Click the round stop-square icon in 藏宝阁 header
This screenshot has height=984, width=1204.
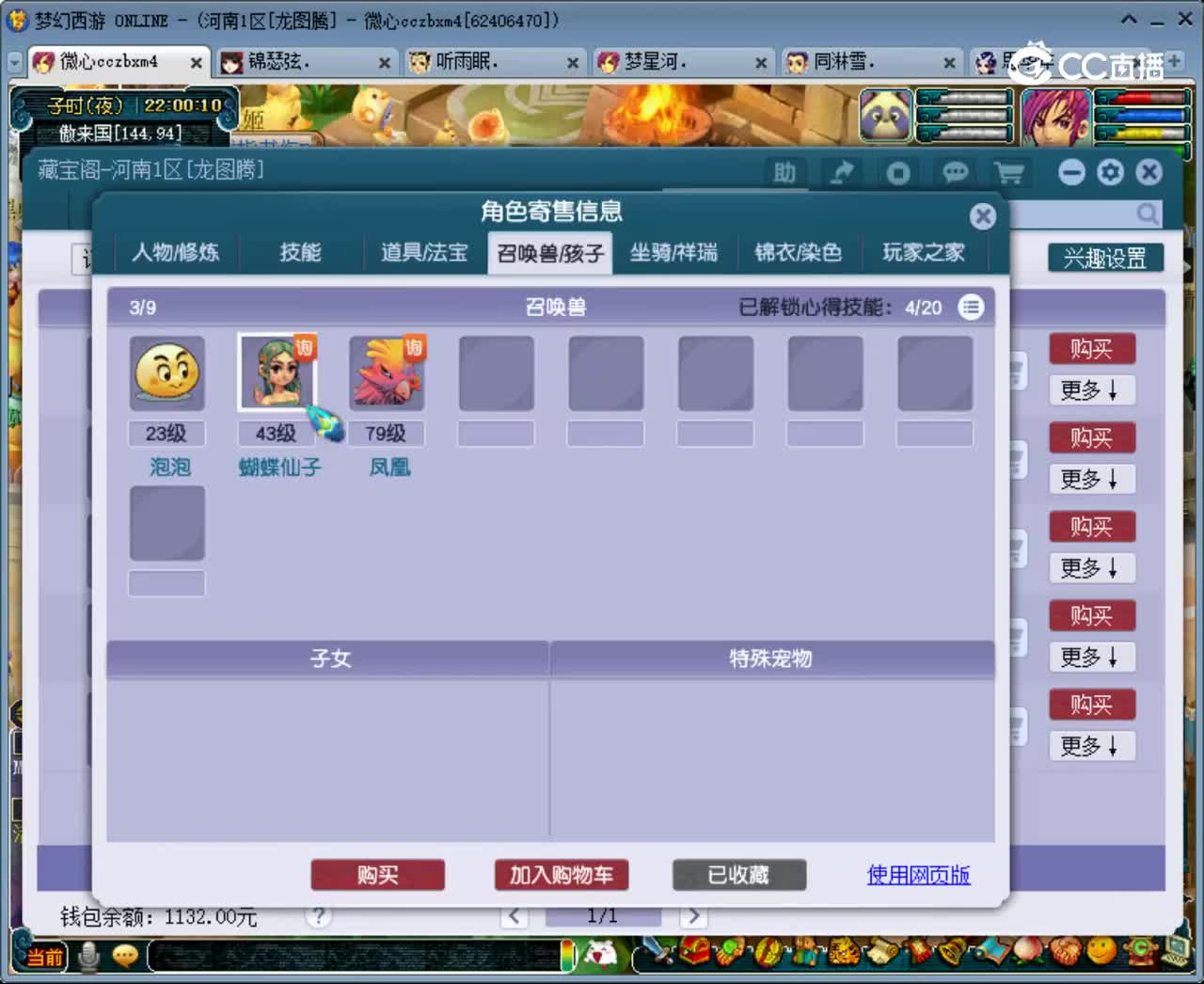[897, 172]
